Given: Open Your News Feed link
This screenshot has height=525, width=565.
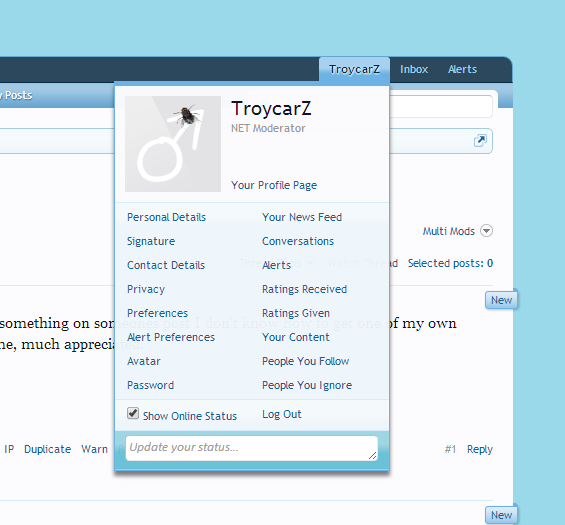Looking at the screenshot, I should coord(302,217).
